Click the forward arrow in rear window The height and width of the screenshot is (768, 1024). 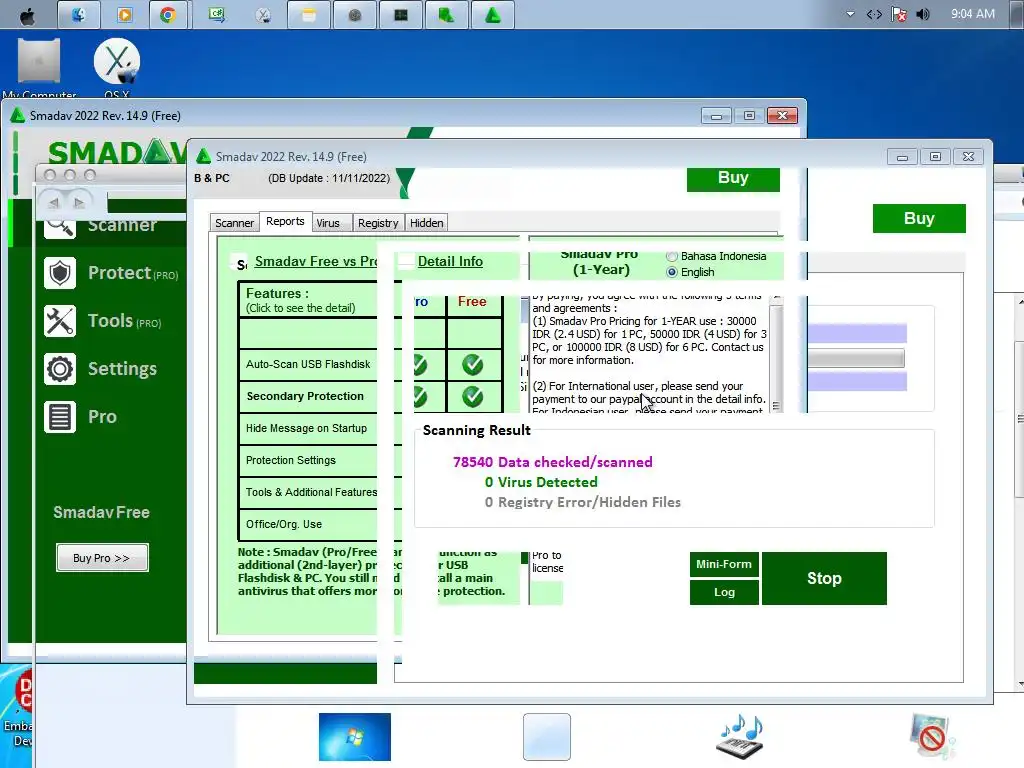(79, 203)
